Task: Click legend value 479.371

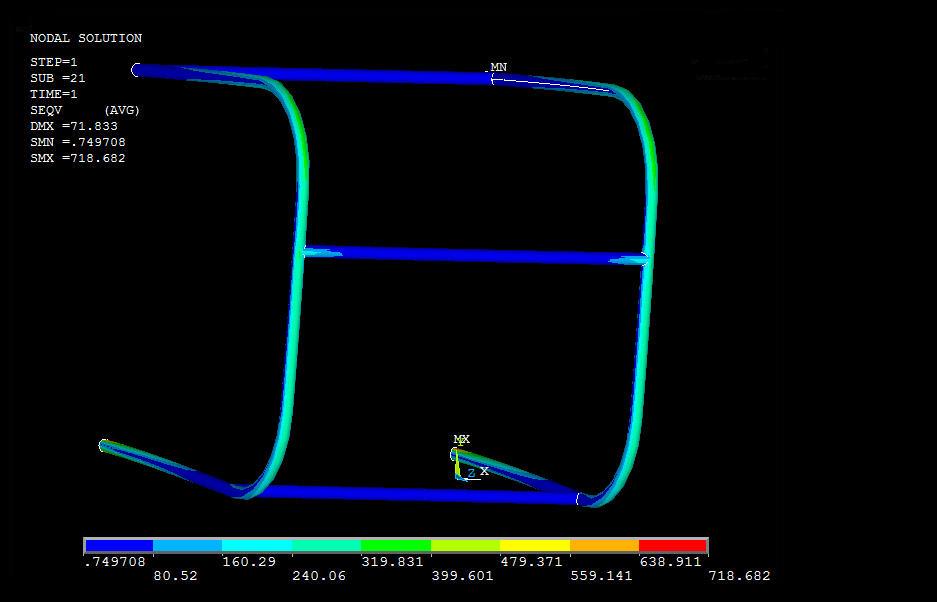Action: (x=531, y=562)
